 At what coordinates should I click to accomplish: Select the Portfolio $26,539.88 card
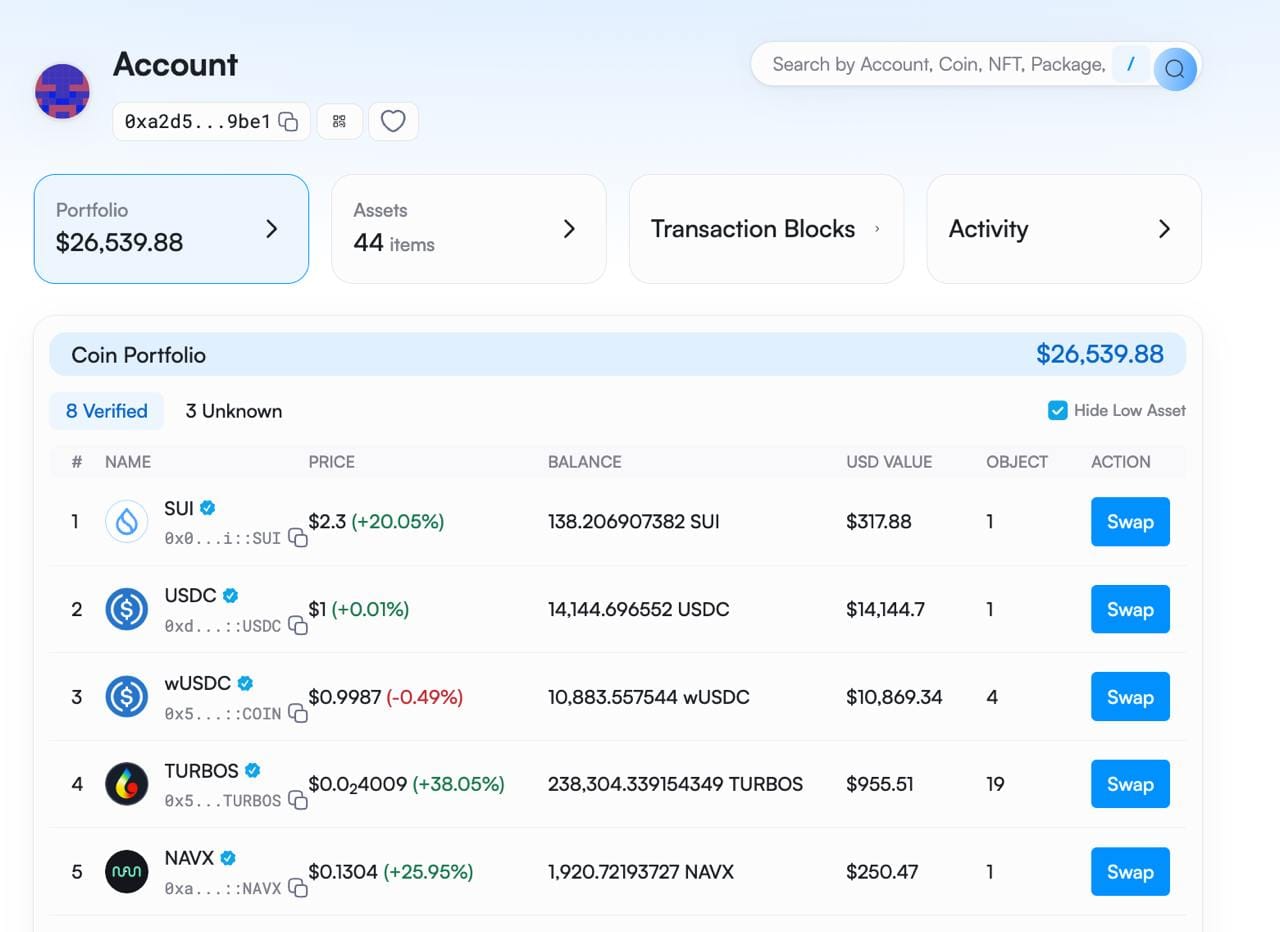(x=171, y=229)
